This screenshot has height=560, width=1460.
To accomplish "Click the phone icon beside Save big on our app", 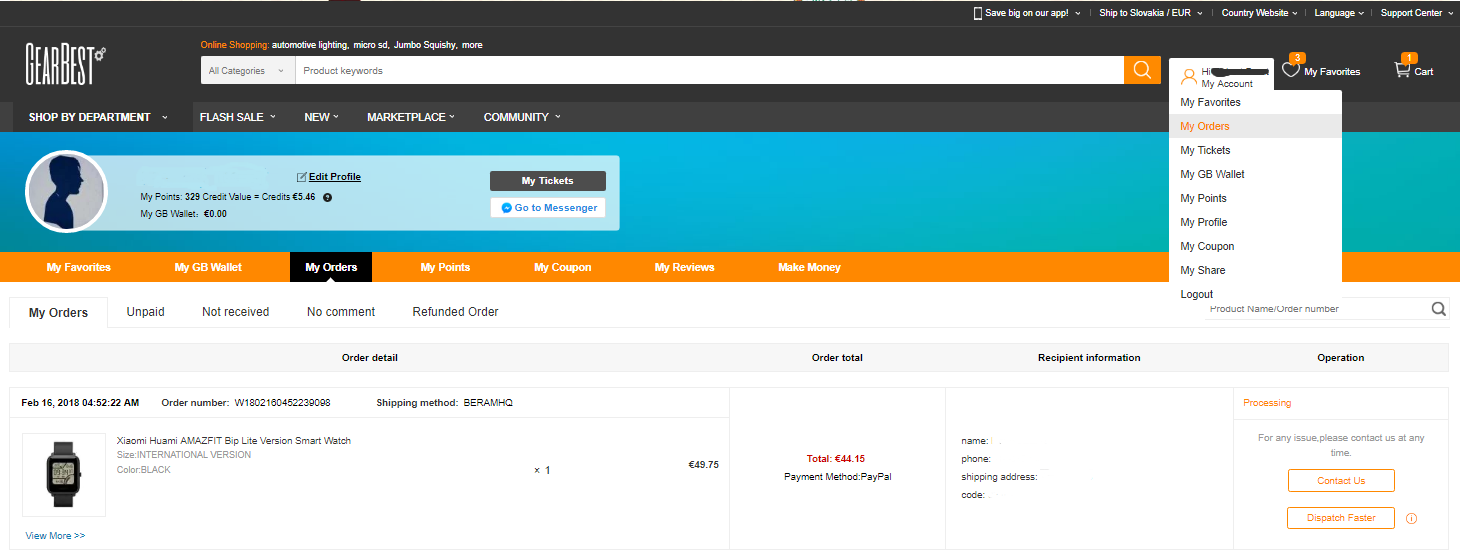I will click(x=978, y=13).
